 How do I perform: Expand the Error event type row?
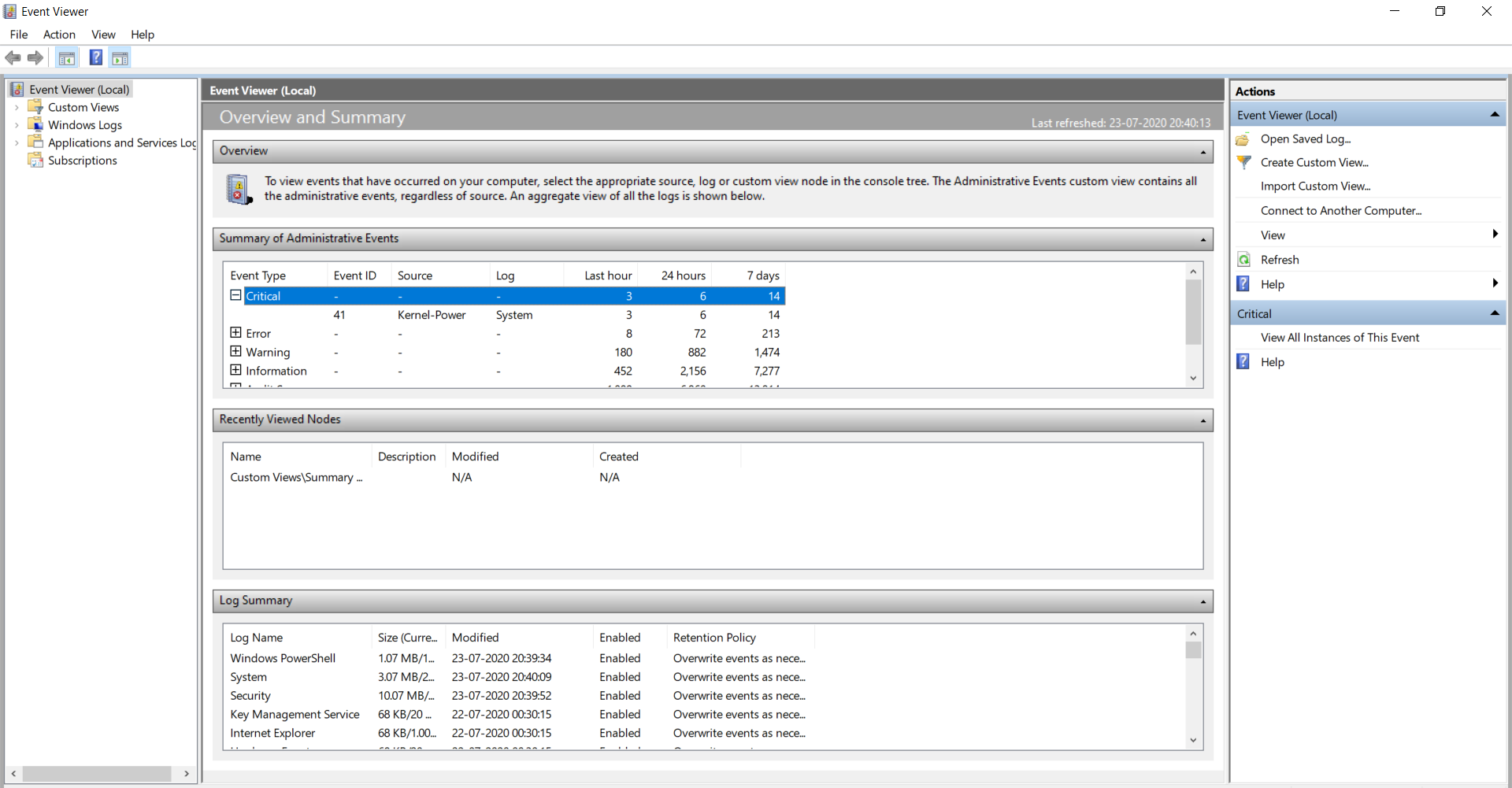(235, 333)
